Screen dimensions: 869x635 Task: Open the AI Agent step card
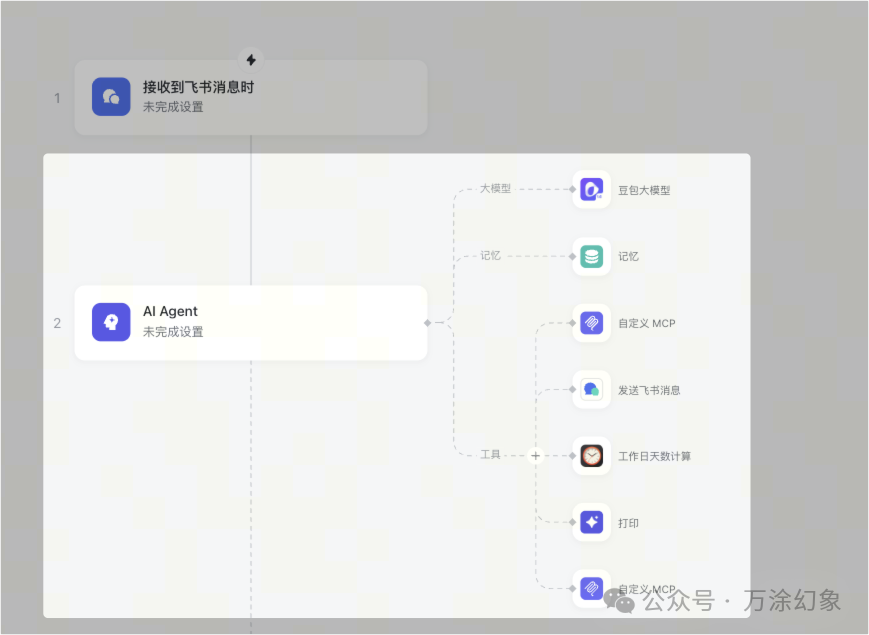(x=250, y=322)
